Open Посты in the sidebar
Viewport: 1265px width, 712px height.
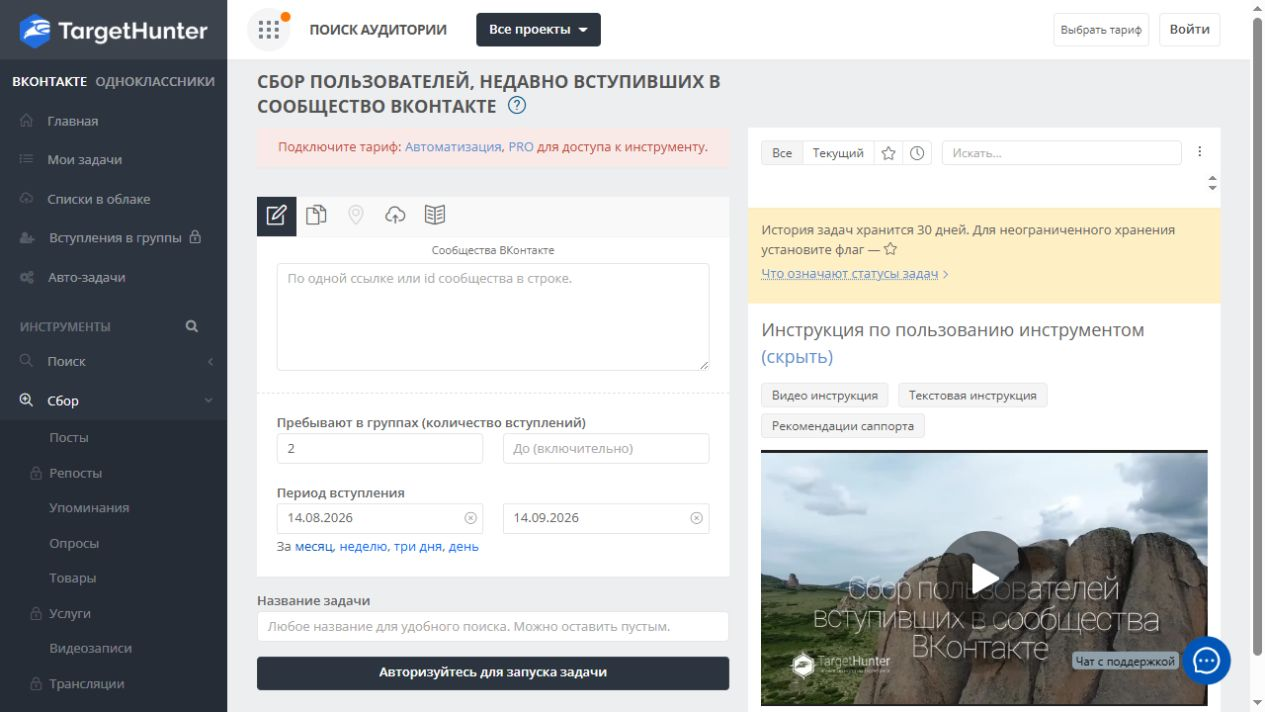(x=69, y=438)
